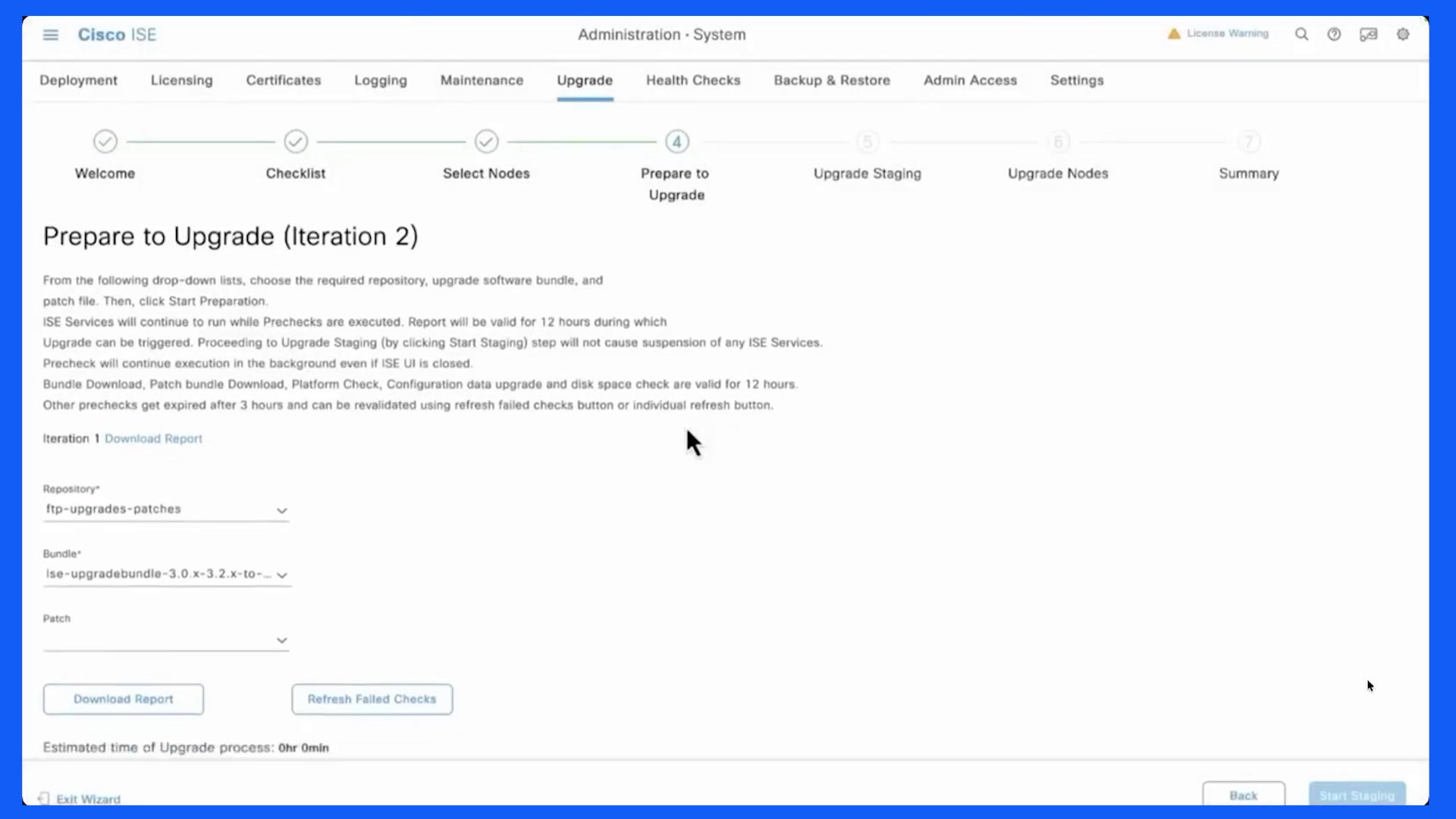Screen dimensions: 1456x819
Task: Click the Back button
Action: click(x=1244, y=795)
